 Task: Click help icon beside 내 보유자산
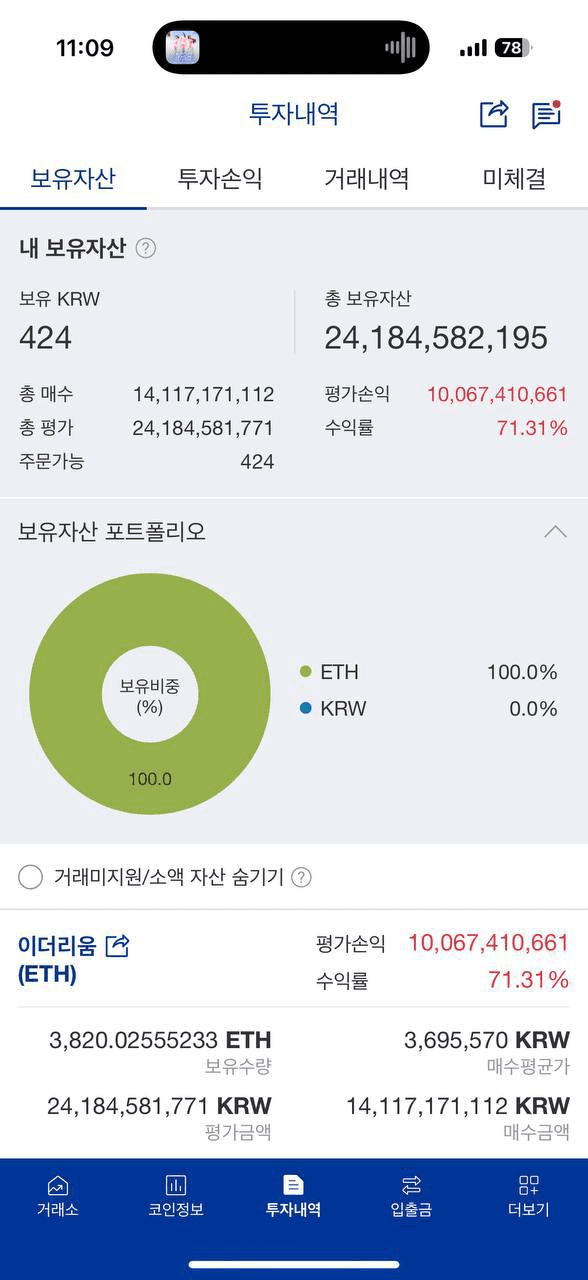click(x=146, y=248)
